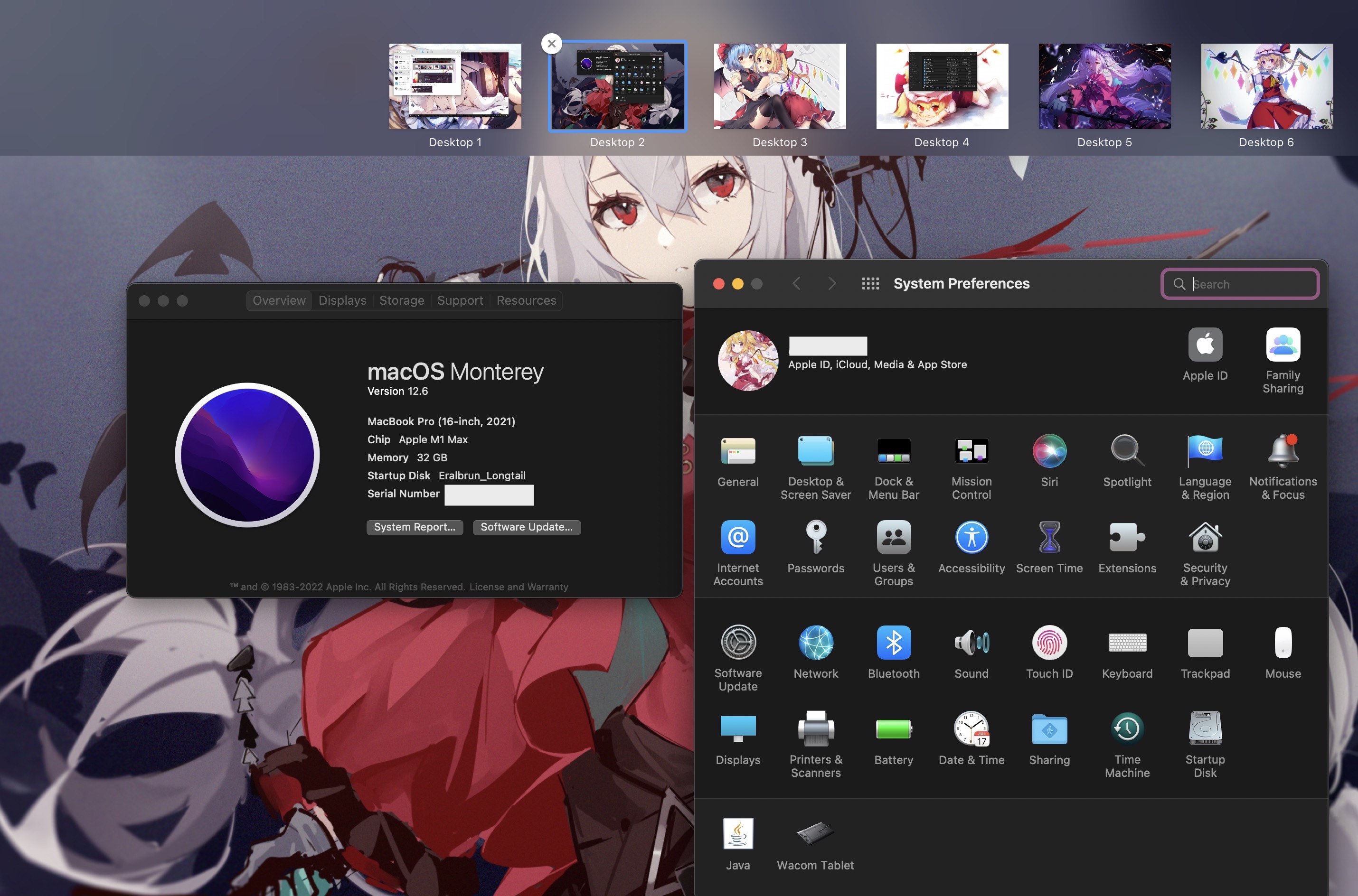The image size is (1358, 896).
Task: Open the Time Machine preferences
Action: pos(1126,729)
